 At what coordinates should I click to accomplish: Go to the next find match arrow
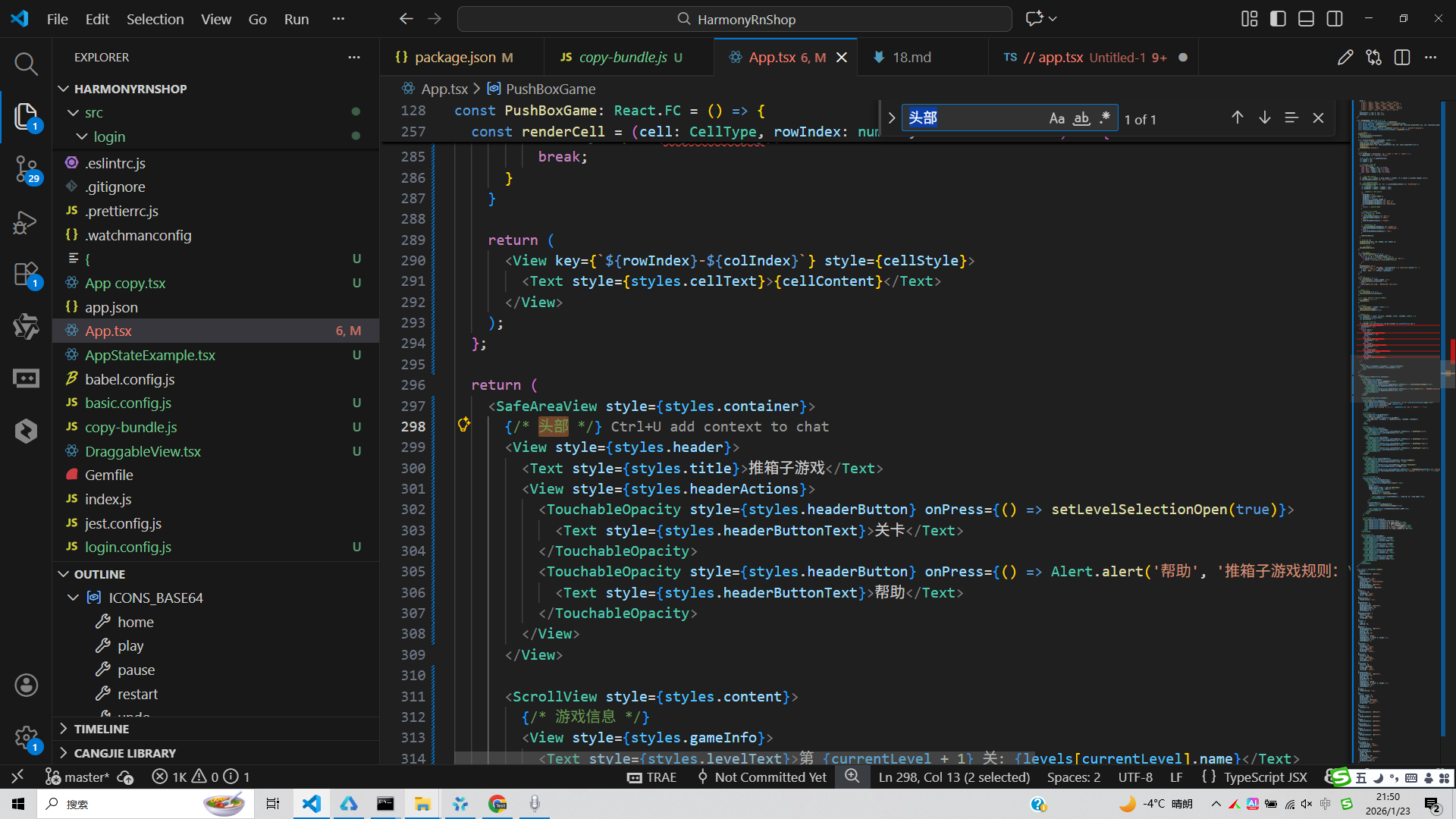coord(1264,118)
